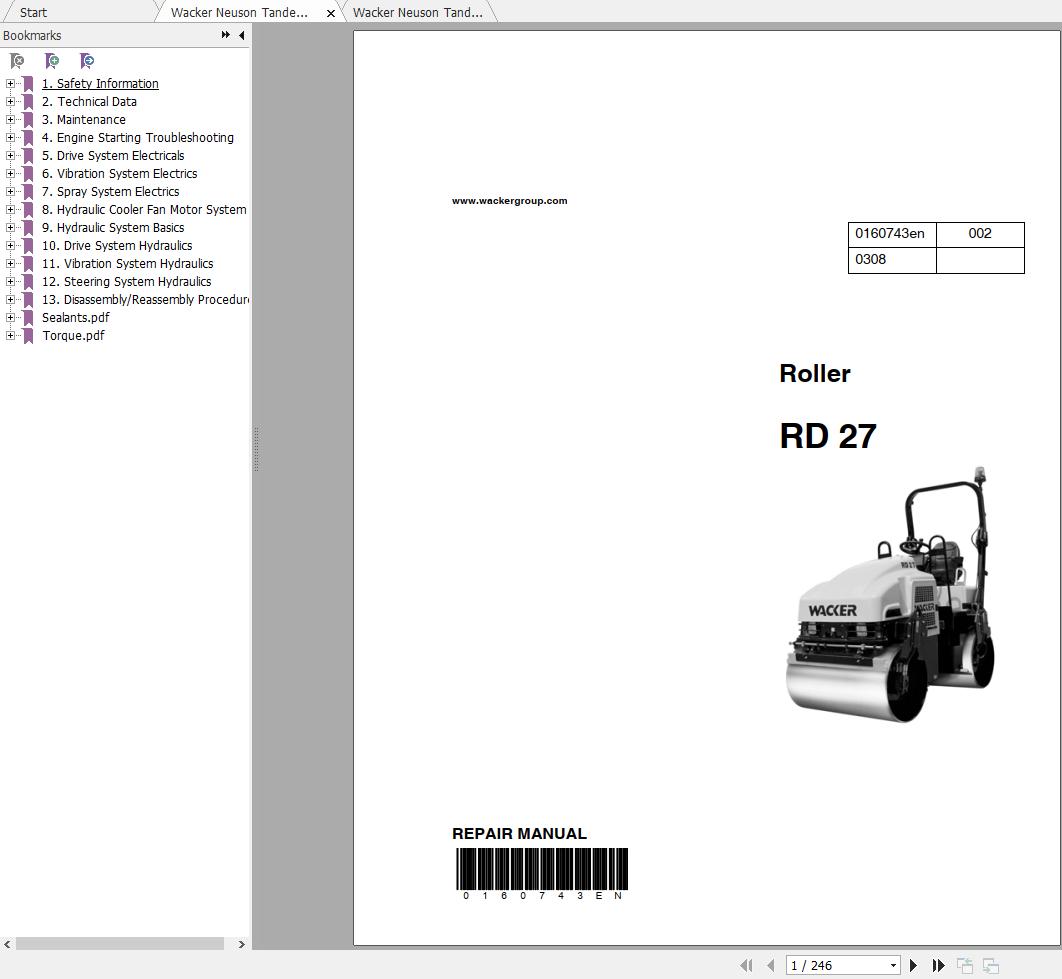This screenshot has height=979, width=1062.
Task: Jump to the last page
Action: pos(938,965)
